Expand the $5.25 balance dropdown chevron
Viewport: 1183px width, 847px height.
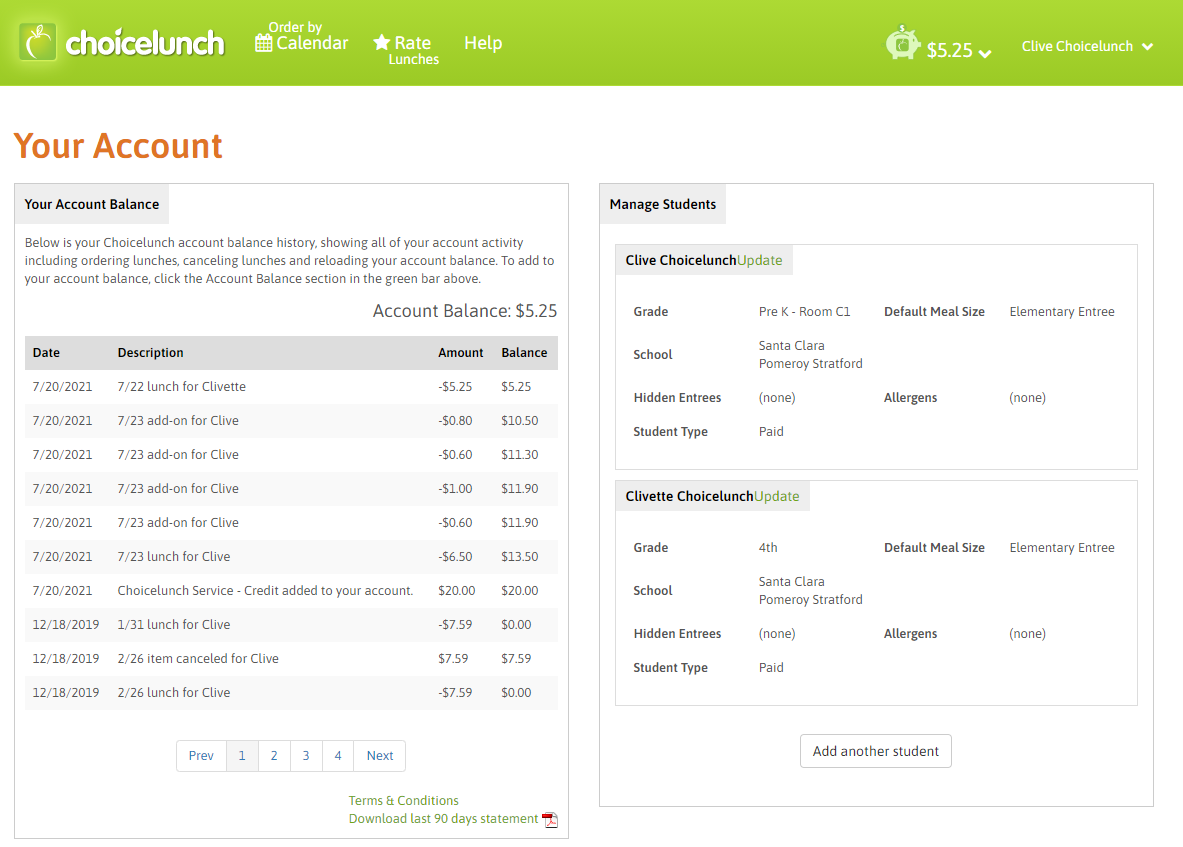coord(985,53)
